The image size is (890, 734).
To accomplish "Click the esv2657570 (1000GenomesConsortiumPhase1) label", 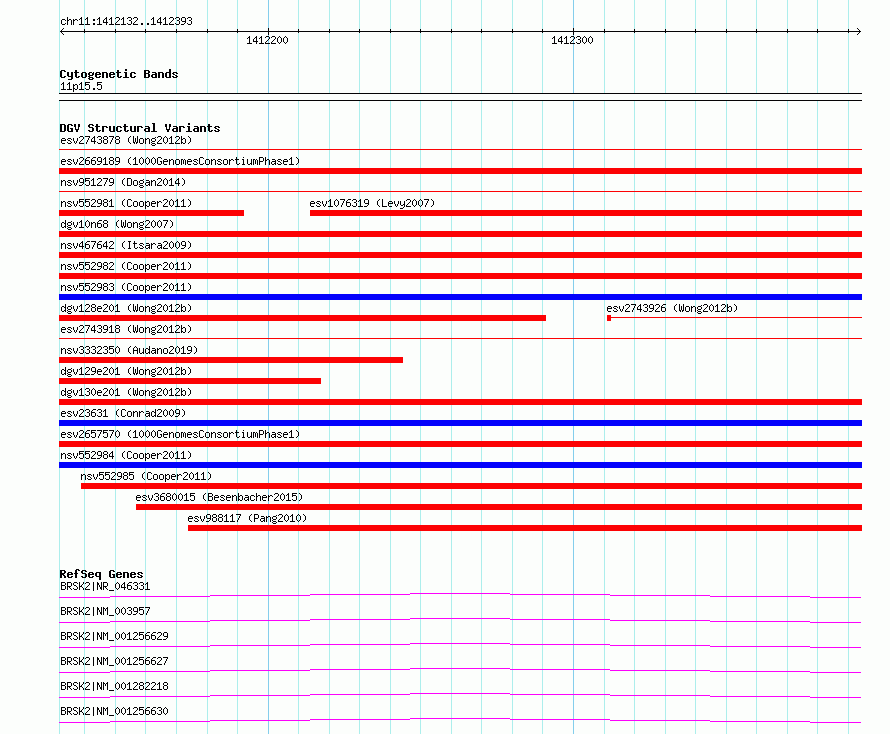I will tap(180, 434).
